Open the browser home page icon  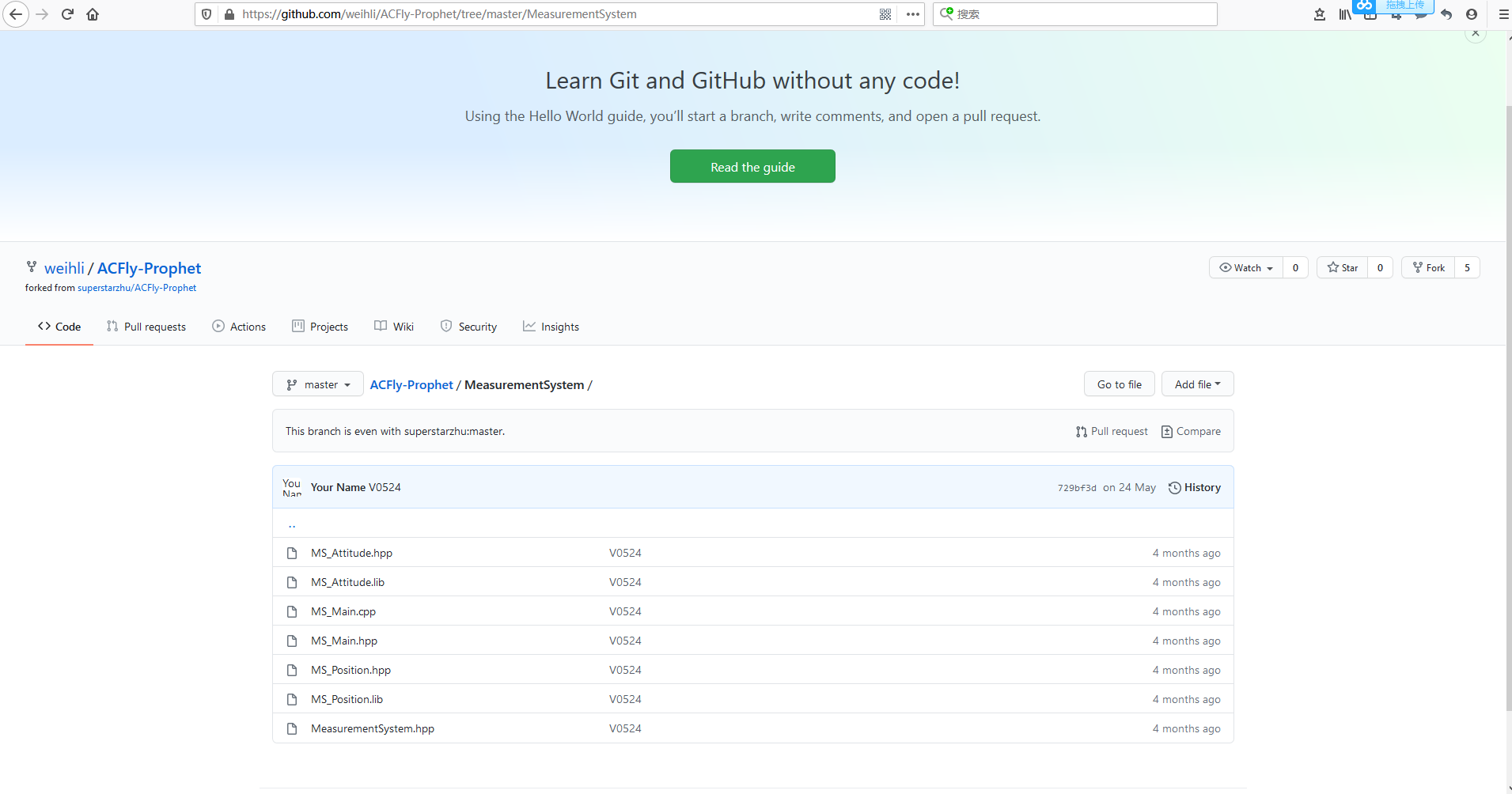(x=93, y=14)
